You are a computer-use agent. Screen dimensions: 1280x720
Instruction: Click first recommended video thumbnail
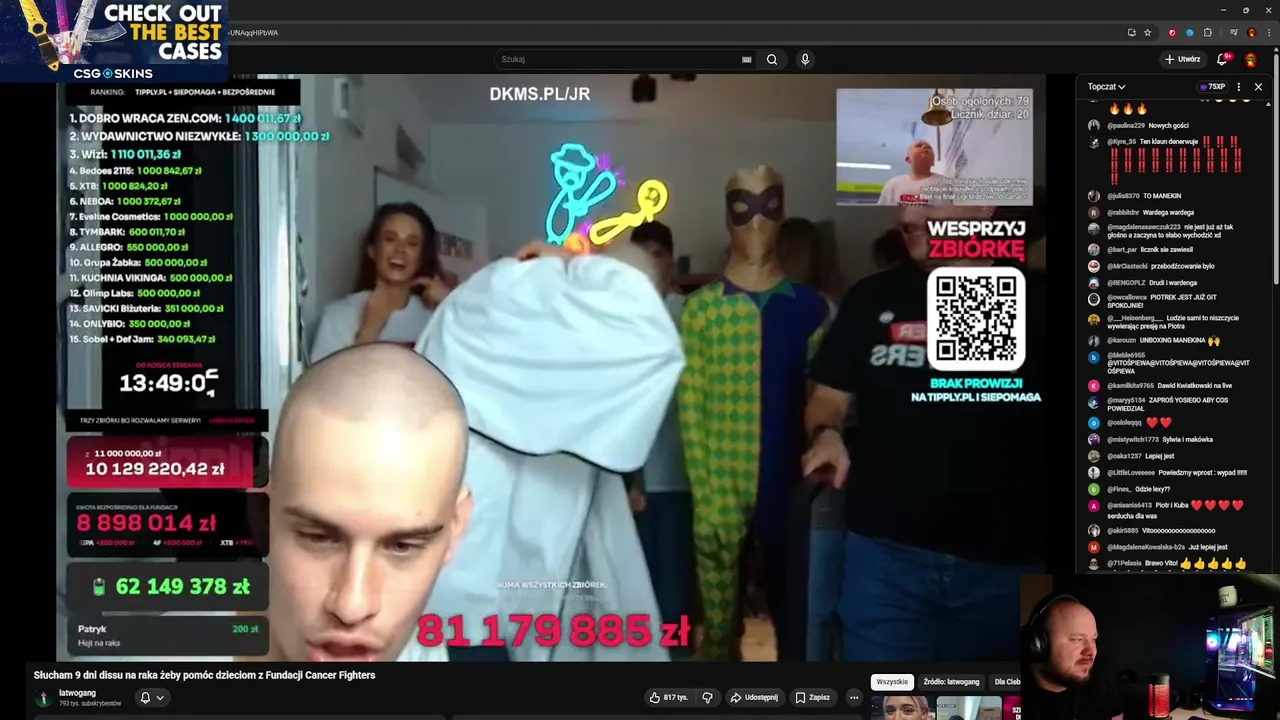click(x=903, y=708)
